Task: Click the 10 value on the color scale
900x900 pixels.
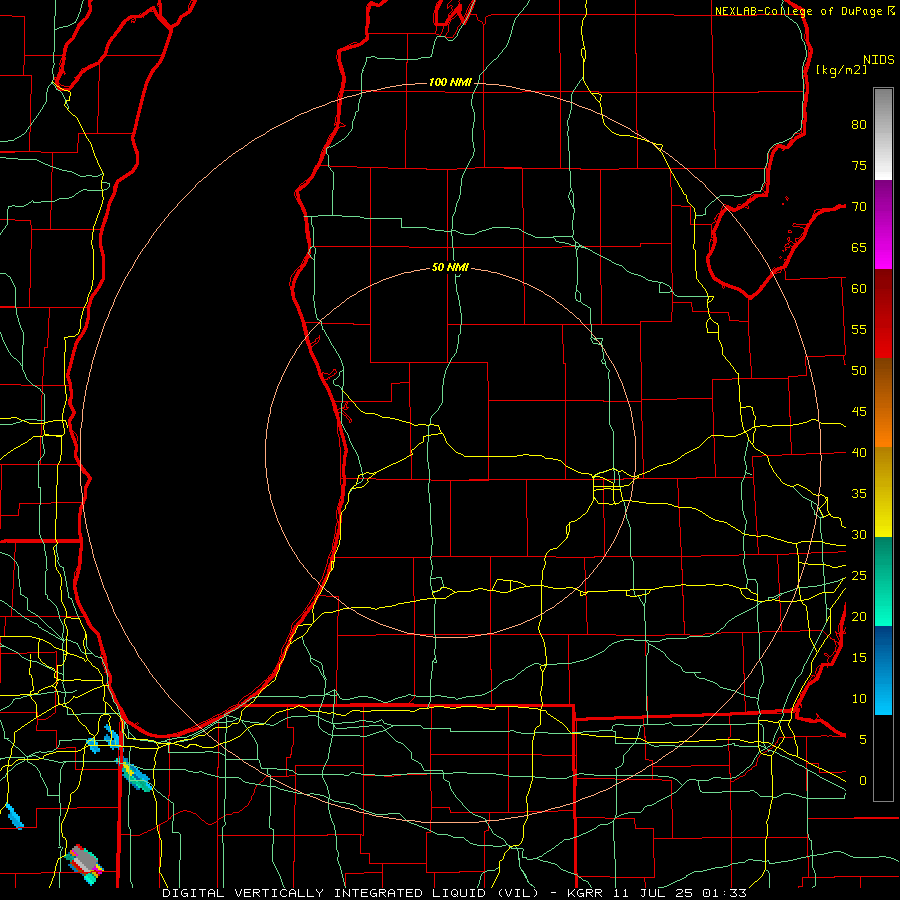Action: (x=859, y=699)
